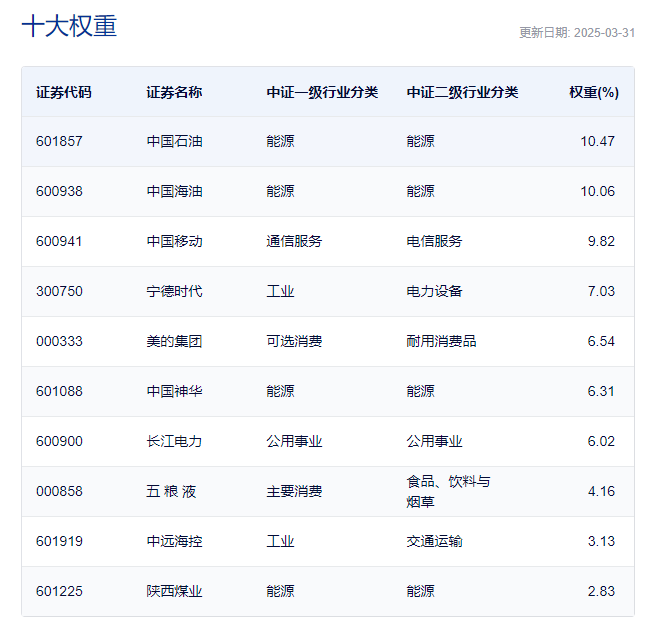Click the 通信服务 industry cell
This screenshot has height=627, width=654.
click(294, 241)
